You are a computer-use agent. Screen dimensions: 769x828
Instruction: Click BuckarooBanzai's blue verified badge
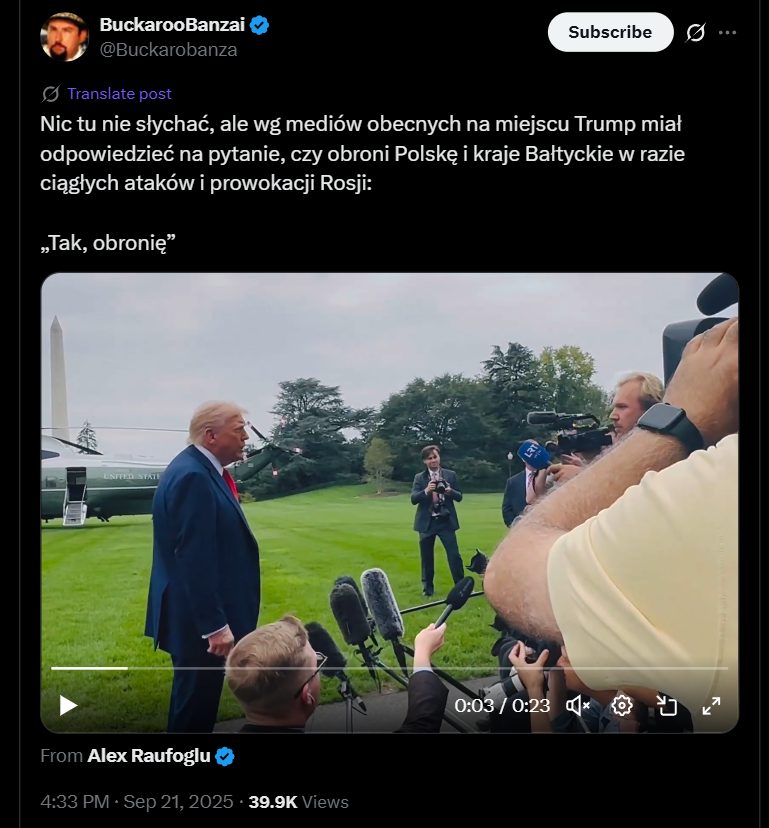click(260, 26)
